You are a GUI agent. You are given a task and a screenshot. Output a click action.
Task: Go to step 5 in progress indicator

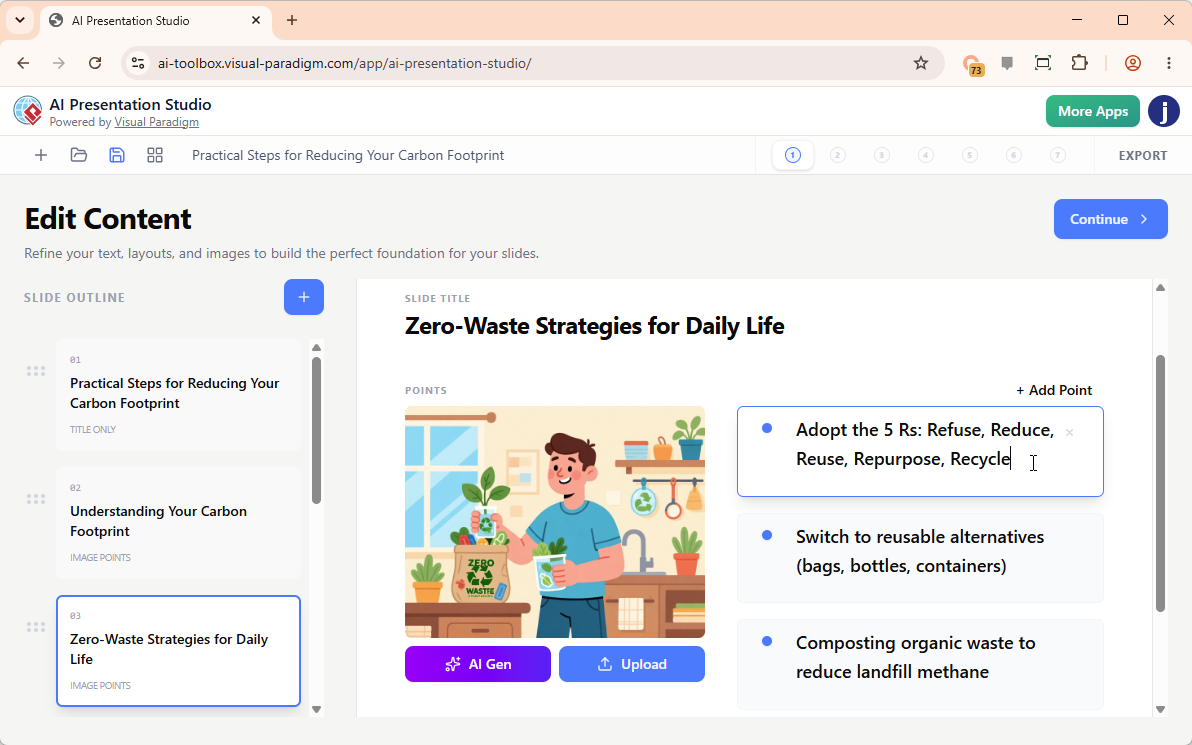point(969,155)
